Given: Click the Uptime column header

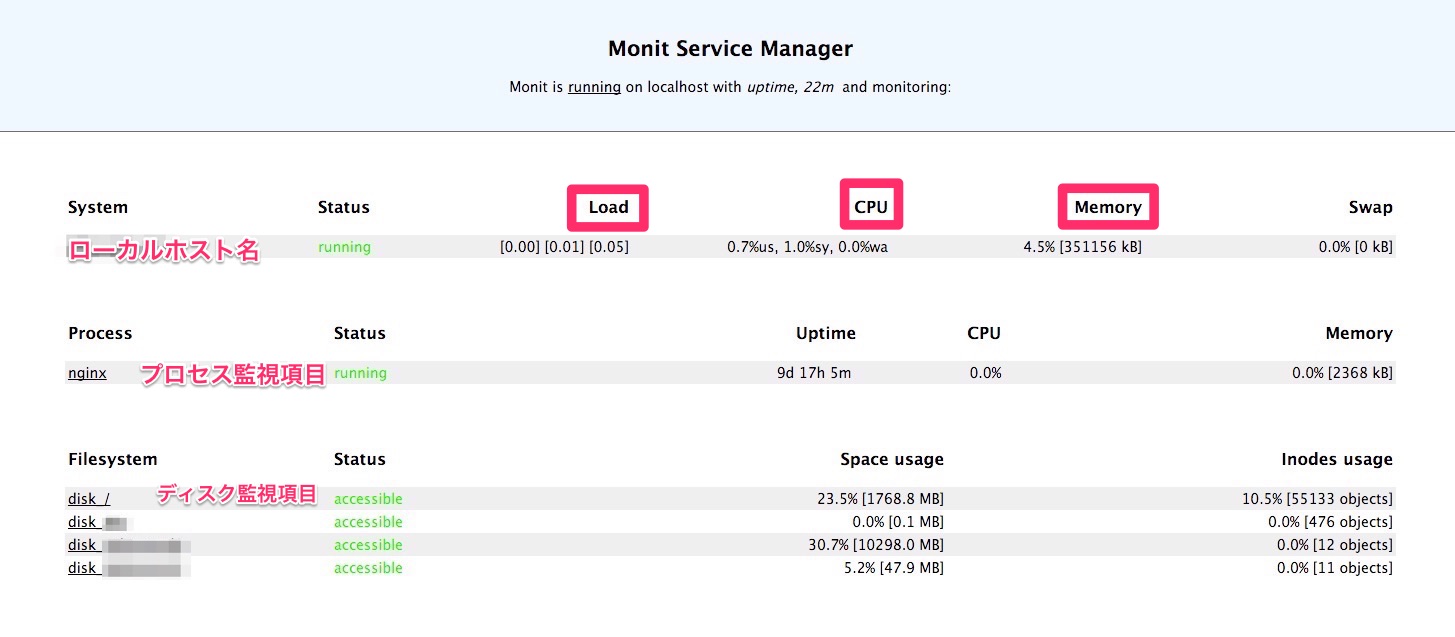Looking at the screenshot, I should pos(825,333).
